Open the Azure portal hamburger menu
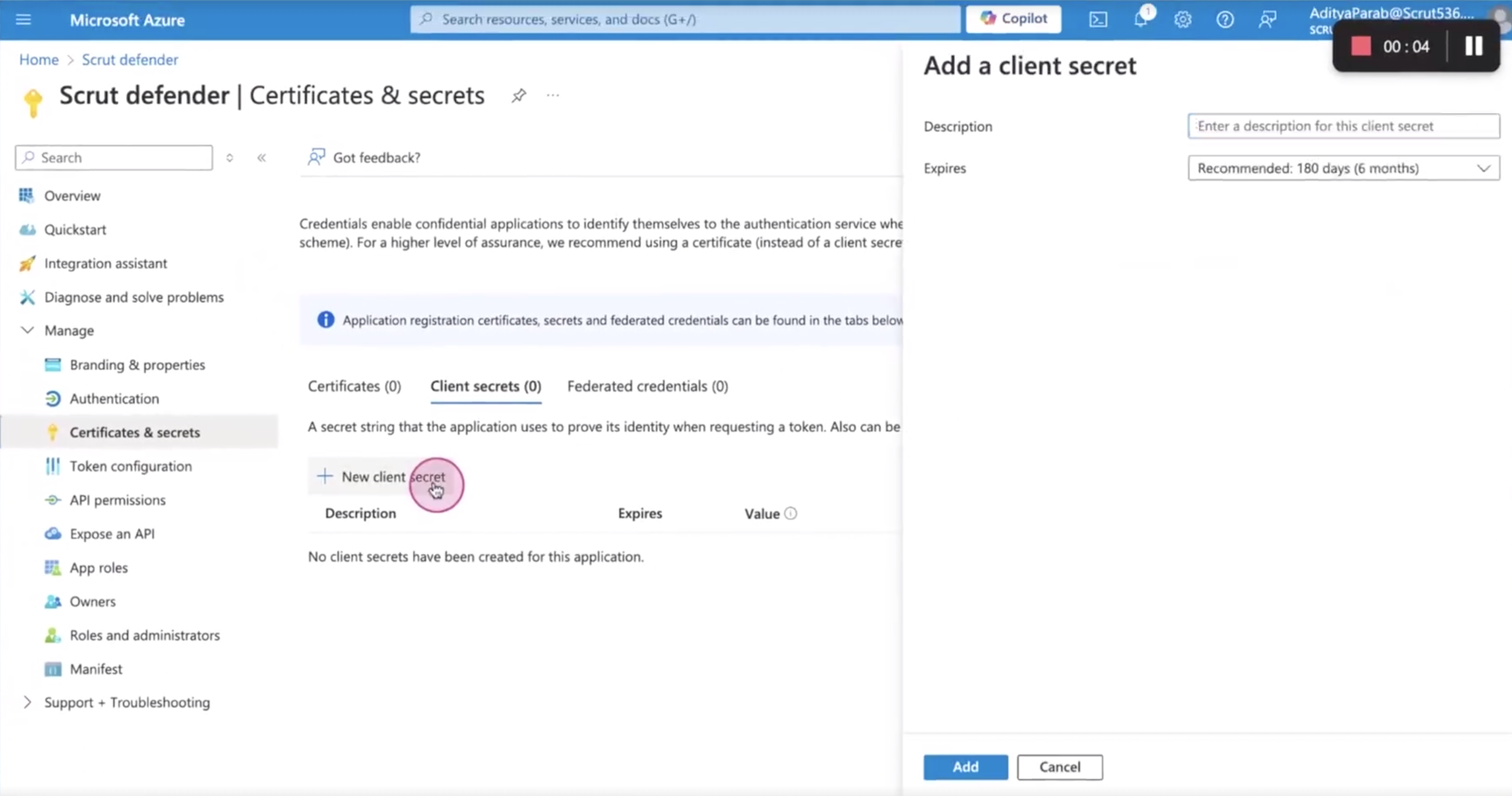Viewport: 1512px width, 796px height. (23, 20)
